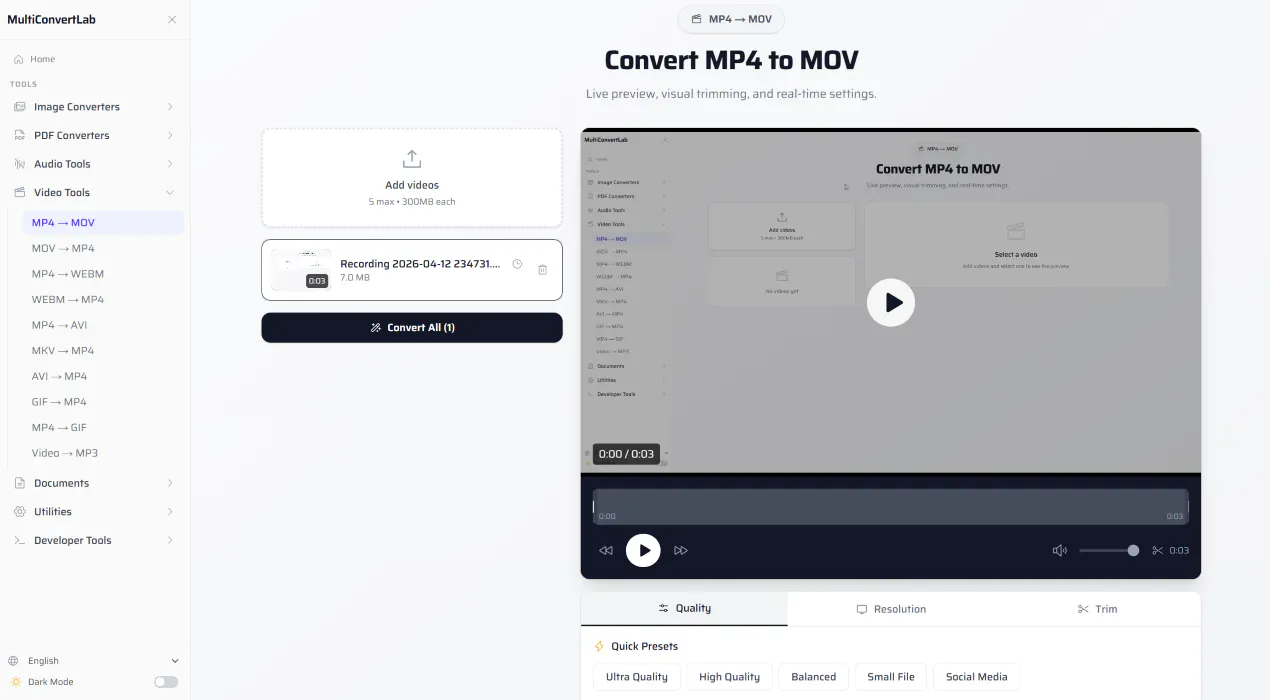Select MP4 → MOV in sidebar
This screenshot has height=700, width=1270.
tap(103, 223)
